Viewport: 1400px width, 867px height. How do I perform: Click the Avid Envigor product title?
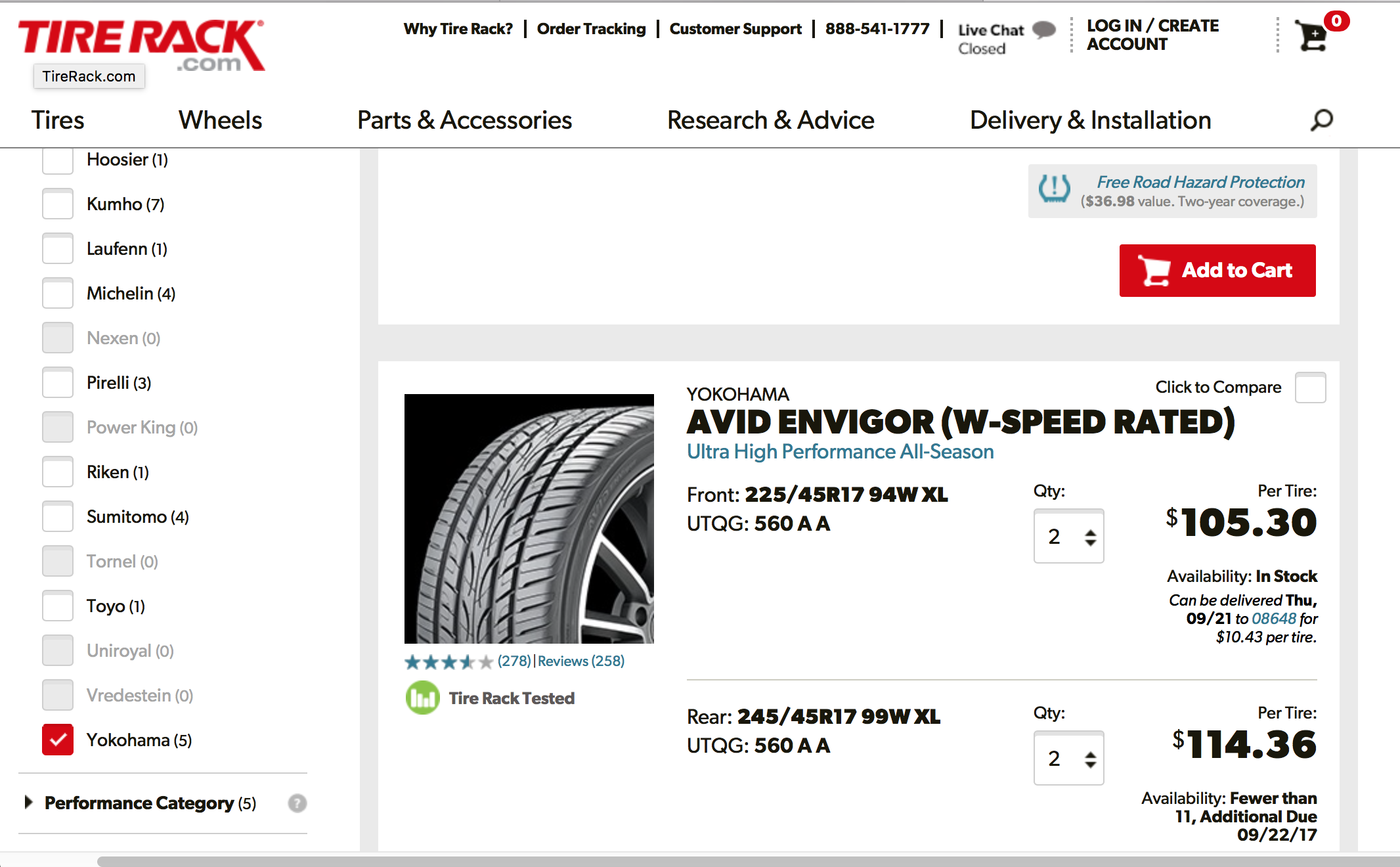point(961,422)
